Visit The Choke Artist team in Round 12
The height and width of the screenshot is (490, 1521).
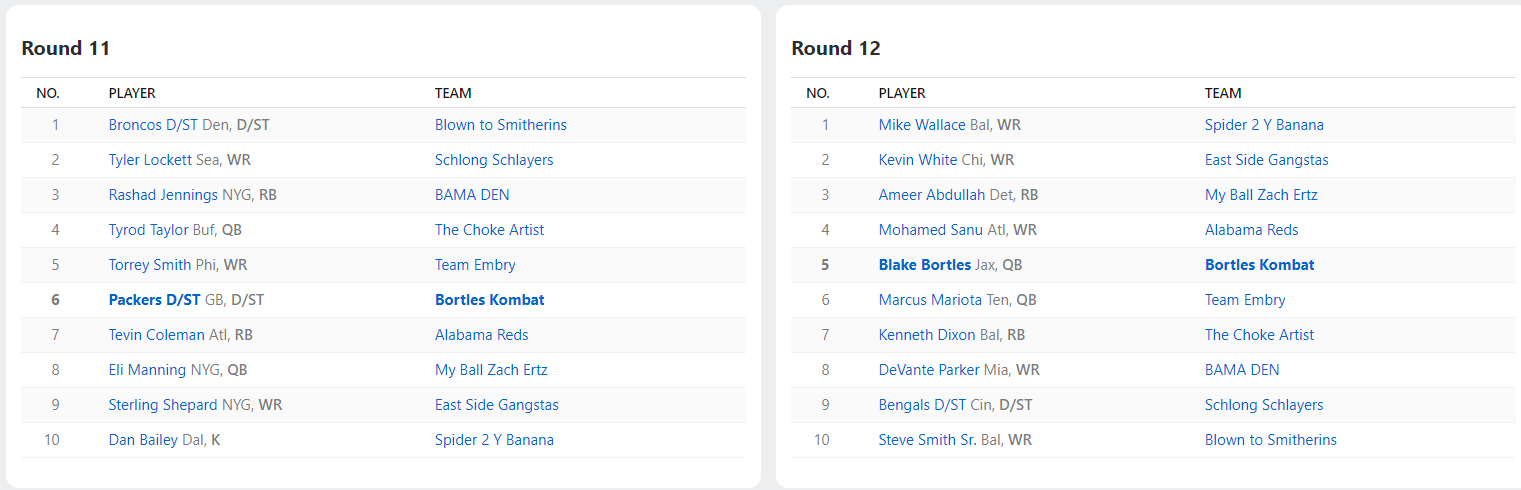[1259, 335]
